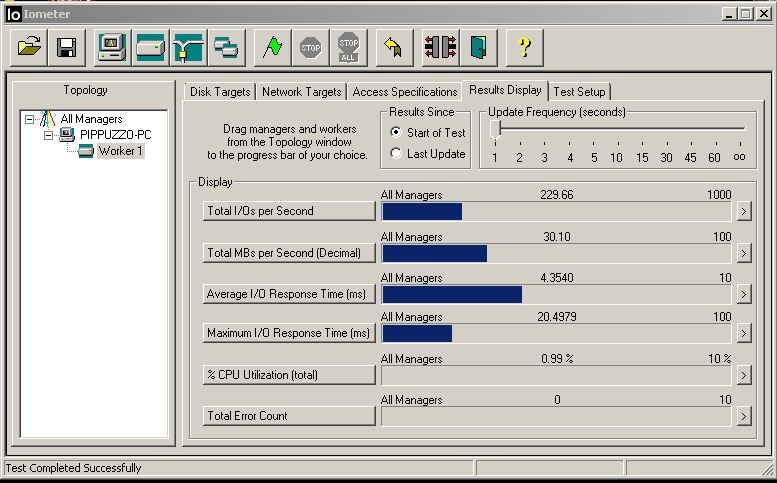Duplicate selected worker icon
777x483 pixels.
click(226, 48)
